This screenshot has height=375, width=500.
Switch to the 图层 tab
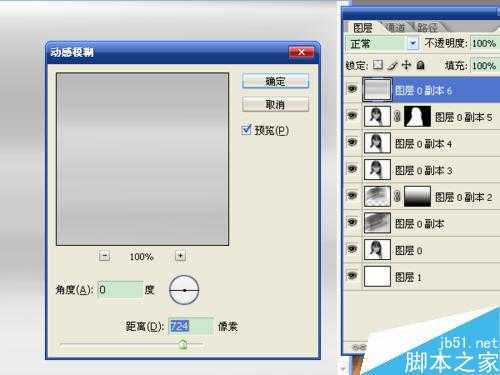point(363,28)
